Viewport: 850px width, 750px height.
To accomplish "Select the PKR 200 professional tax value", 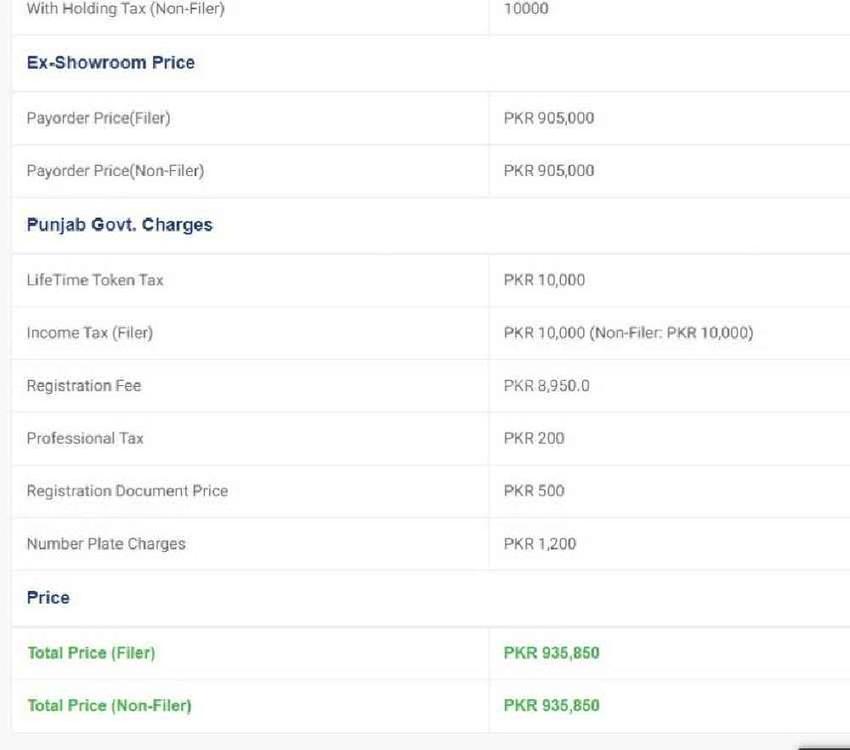I will click(534, 438).
